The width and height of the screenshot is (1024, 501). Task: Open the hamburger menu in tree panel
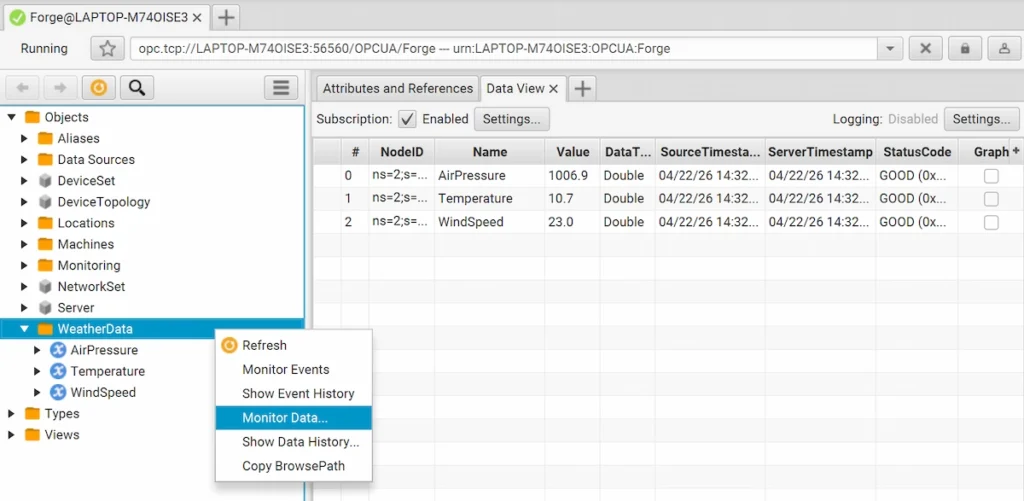(281, 88)
